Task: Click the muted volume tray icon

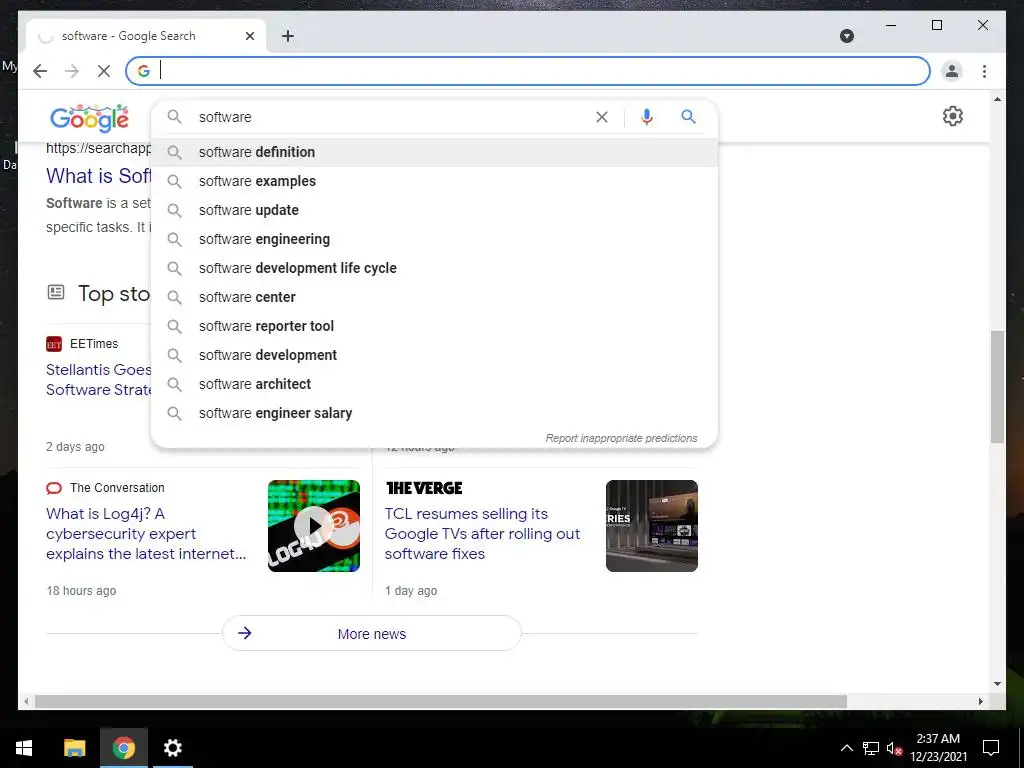Action: tap(894, 748)
